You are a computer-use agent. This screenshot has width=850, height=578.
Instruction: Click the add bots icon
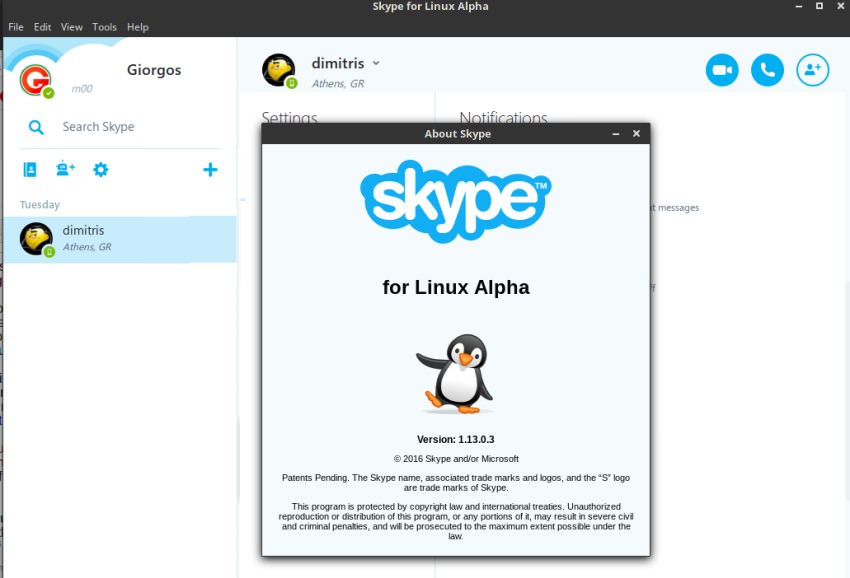point(65,170)
